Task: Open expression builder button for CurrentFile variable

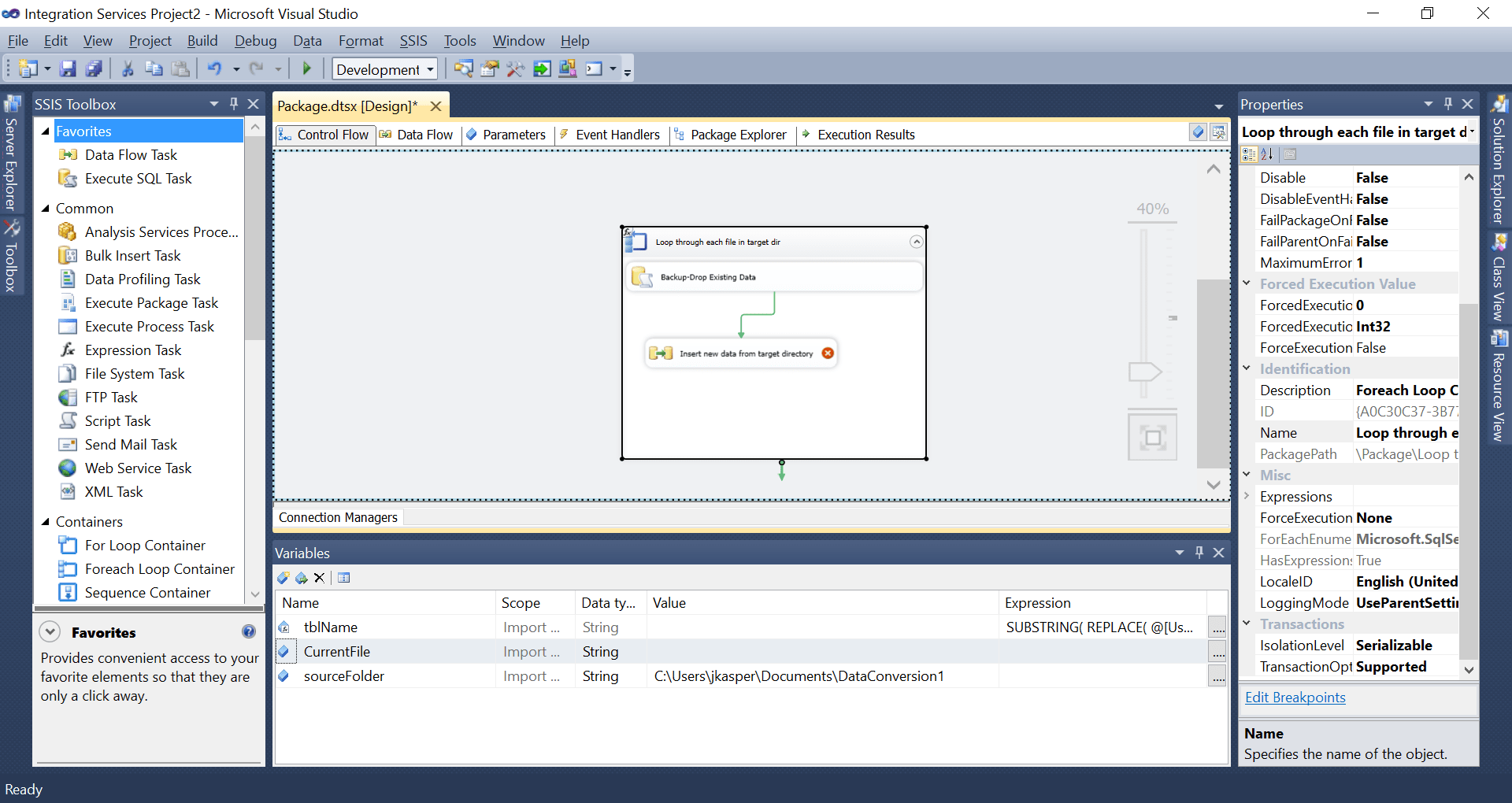Action: 1217,652
